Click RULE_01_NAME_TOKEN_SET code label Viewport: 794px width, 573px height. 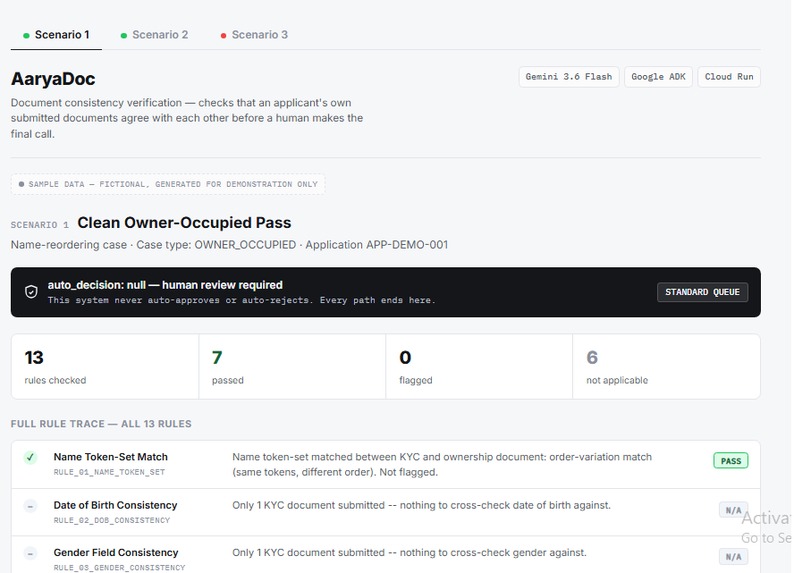(x=109, y=472)
